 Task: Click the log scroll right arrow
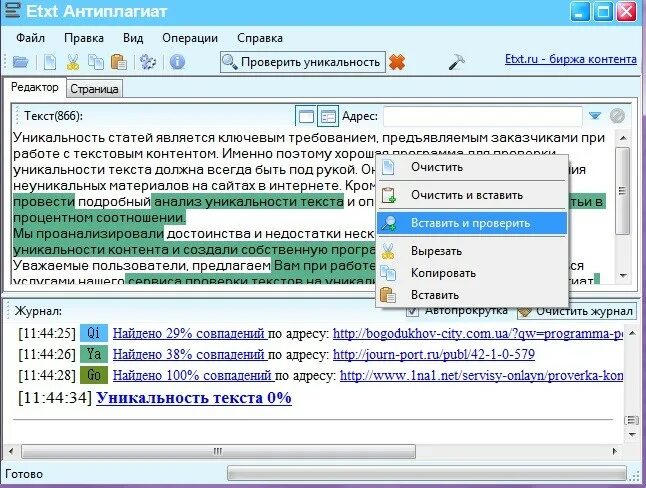[615, 451]
